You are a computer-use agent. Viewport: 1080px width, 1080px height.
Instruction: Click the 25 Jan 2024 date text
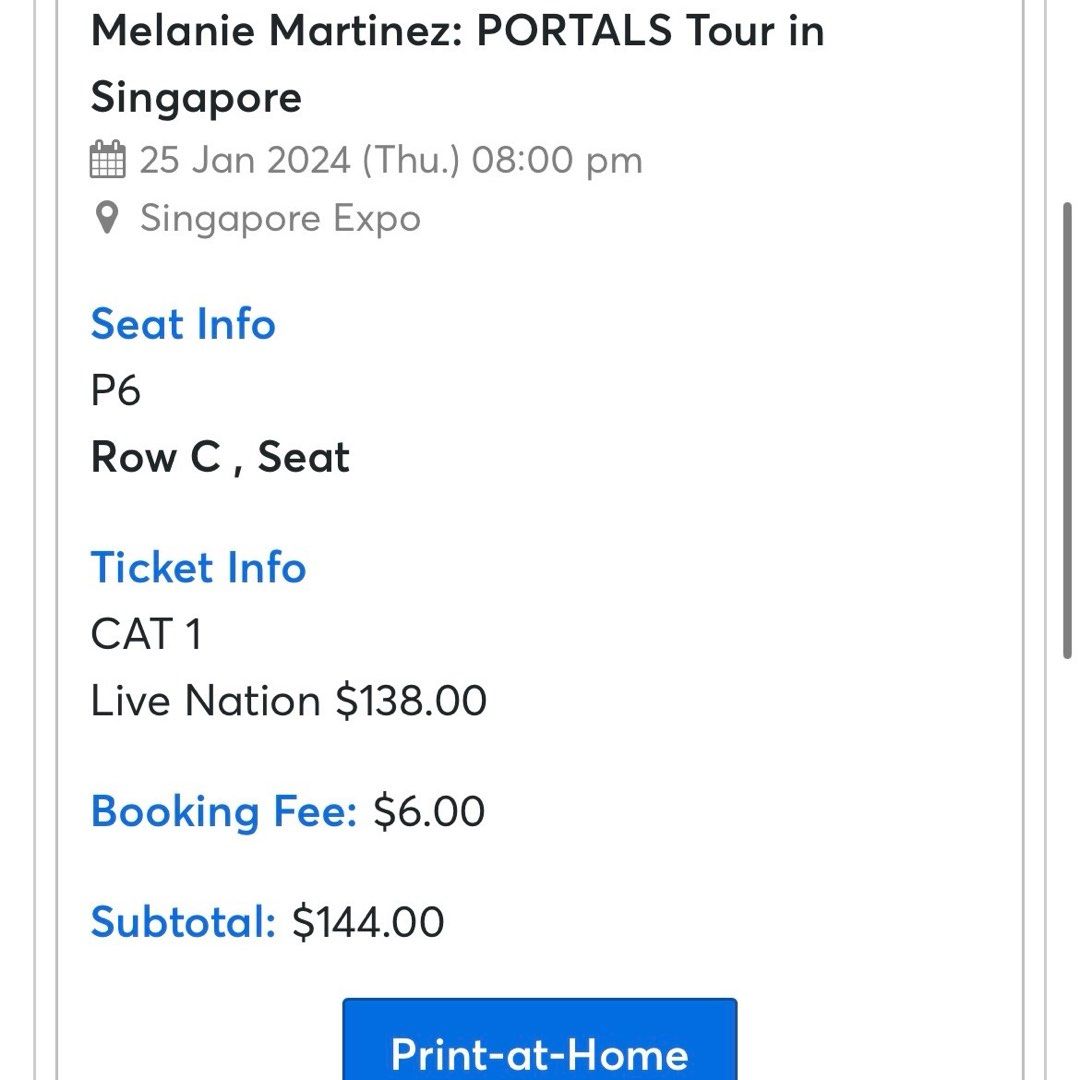tap(245, 160)
